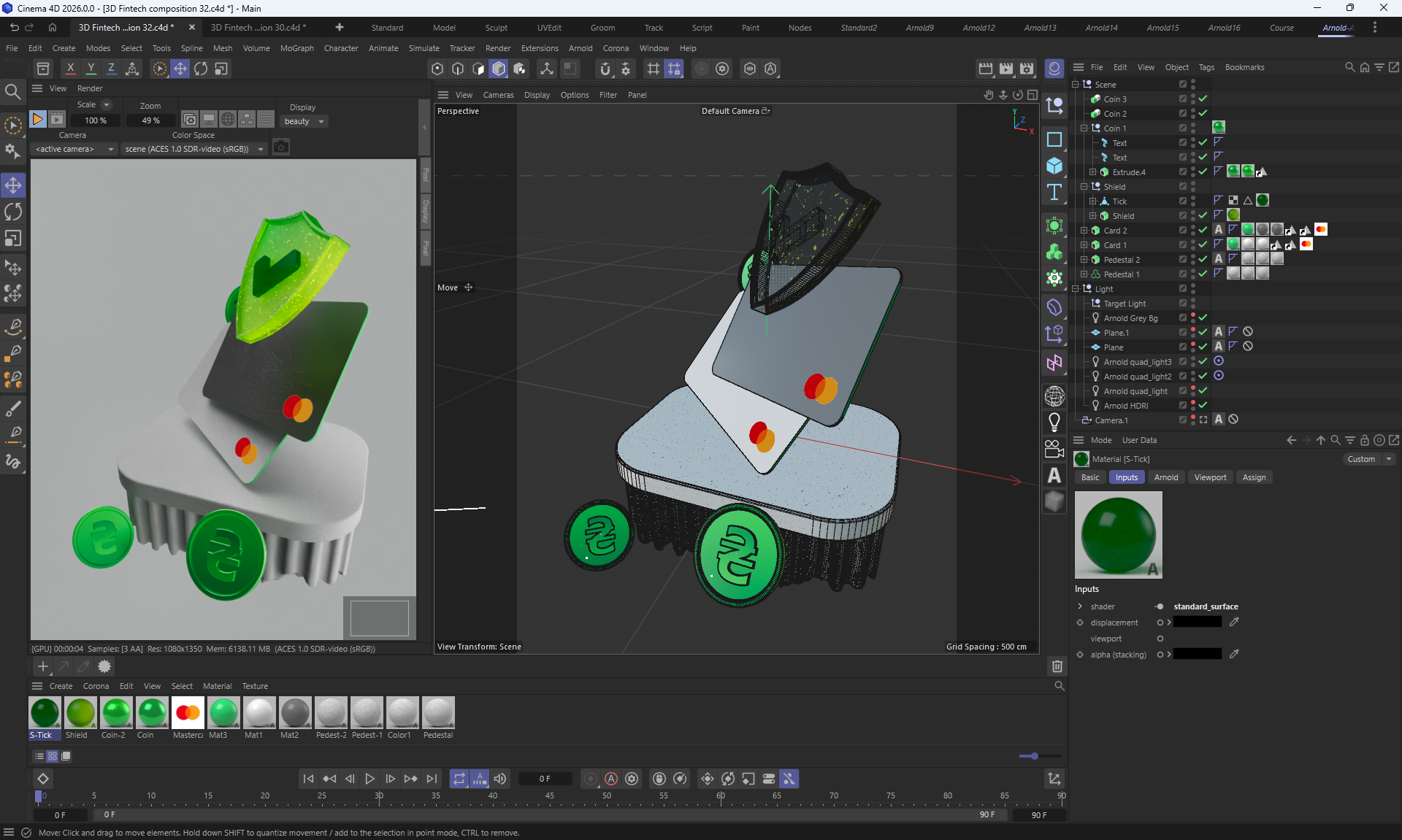Open the MoGraph menu
The width and height of the screenshot is (1402, 840).
pos(296,48)
